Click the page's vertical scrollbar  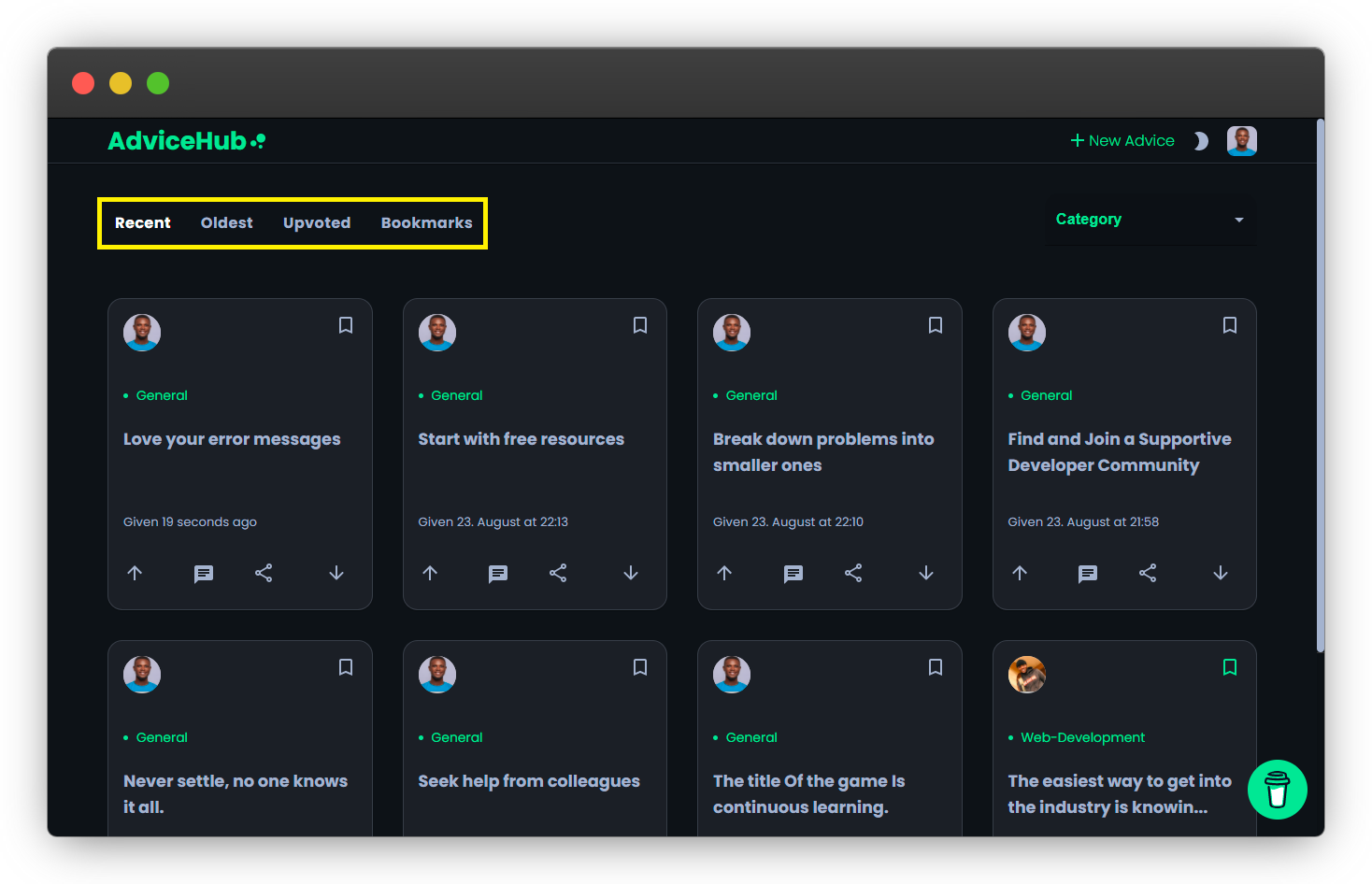(1320, 385)
